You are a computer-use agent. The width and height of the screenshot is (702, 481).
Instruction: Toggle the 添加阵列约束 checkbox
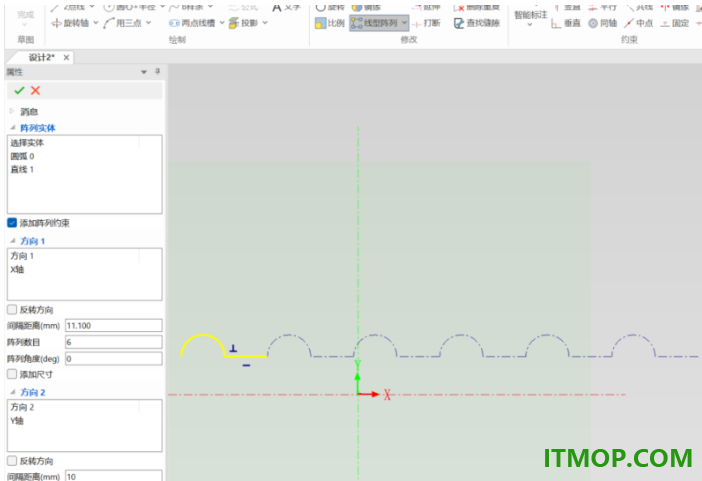coord(12,223)
